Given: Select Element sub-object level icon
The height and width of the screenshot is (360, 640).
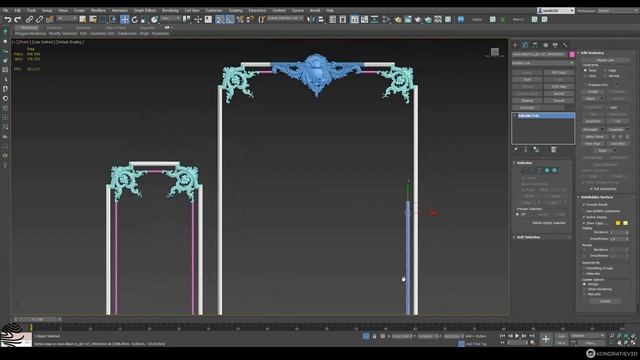Looking at the screenshot, I should [554, 170].
